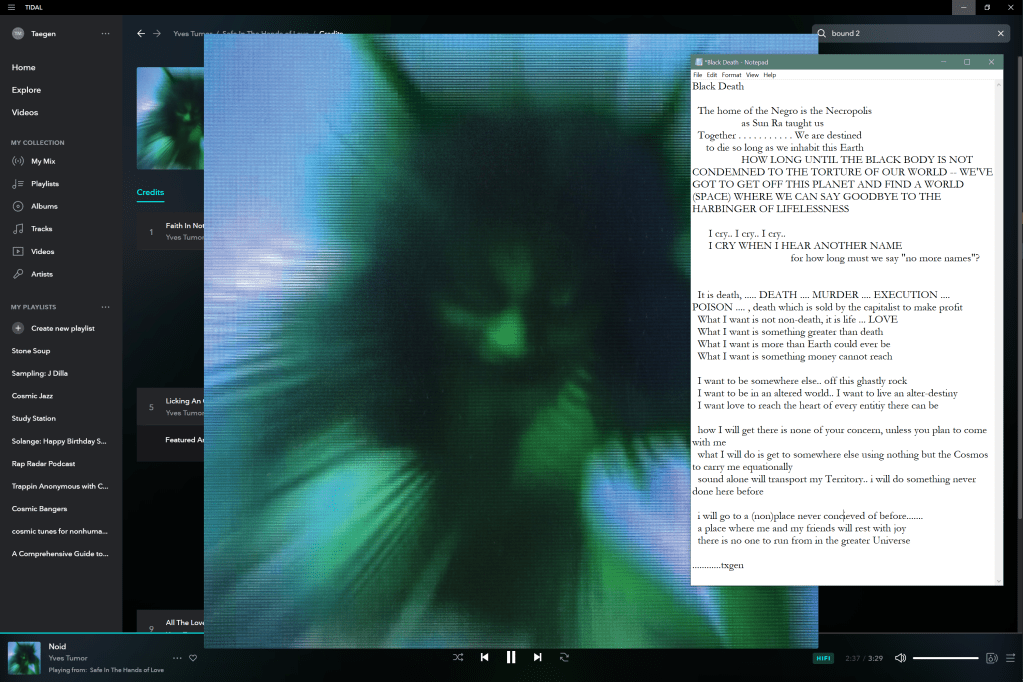Toggle shuffle playback in the player bar
Viewport: 1023px width, 682px height.
coord(458,657)
